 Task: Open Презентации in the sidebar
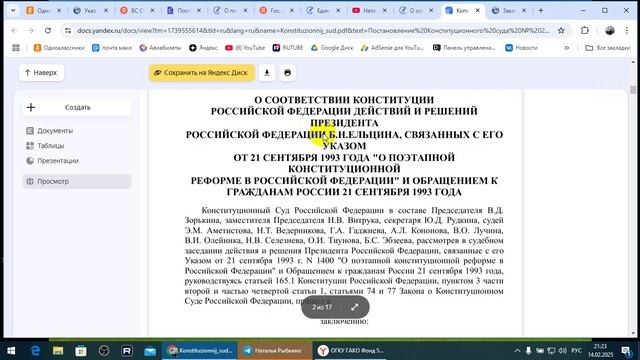click(77, 161)
